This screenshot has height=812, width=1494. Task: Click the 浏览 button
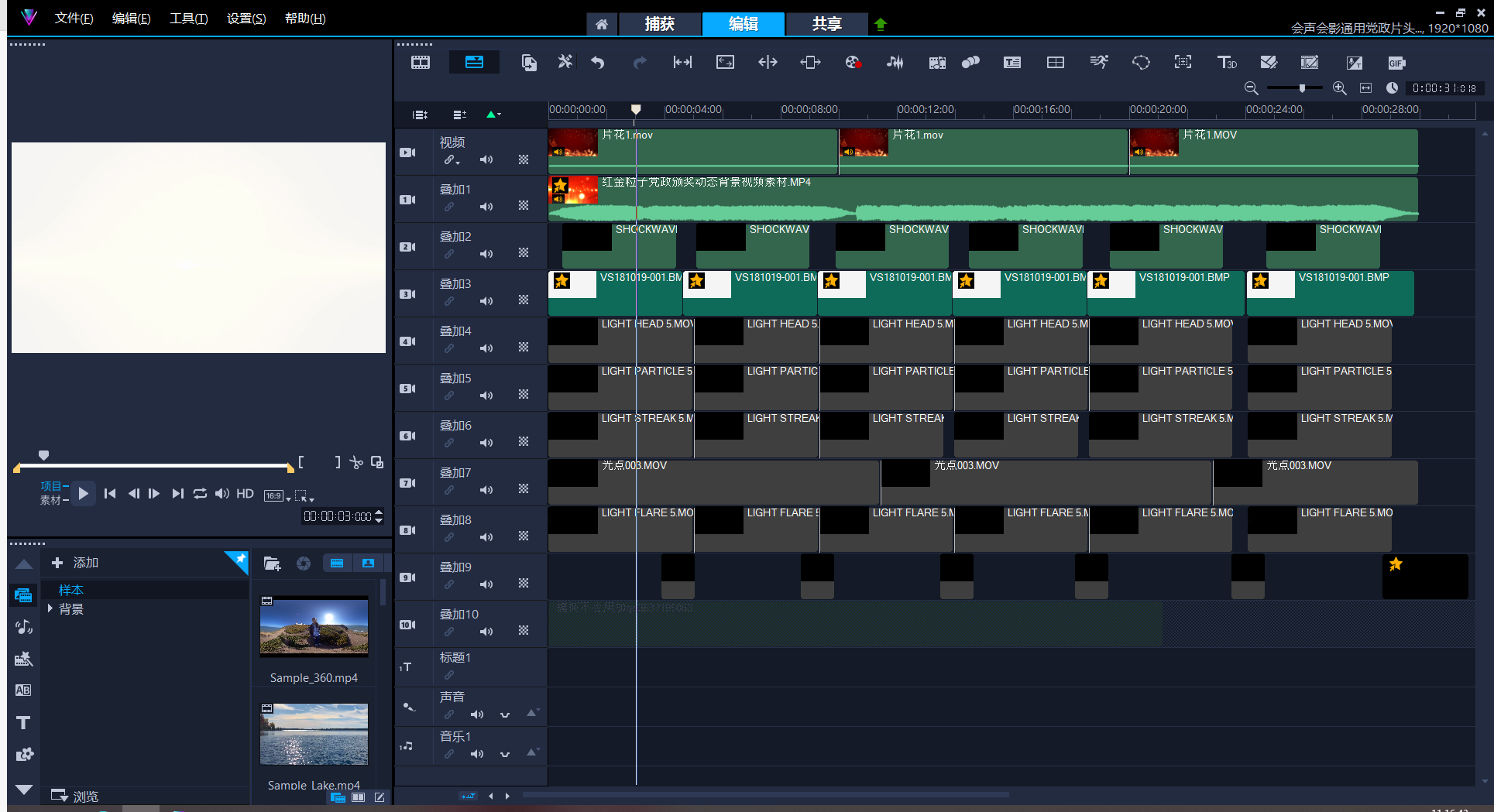pyautogui.click(x=75, y=796)
